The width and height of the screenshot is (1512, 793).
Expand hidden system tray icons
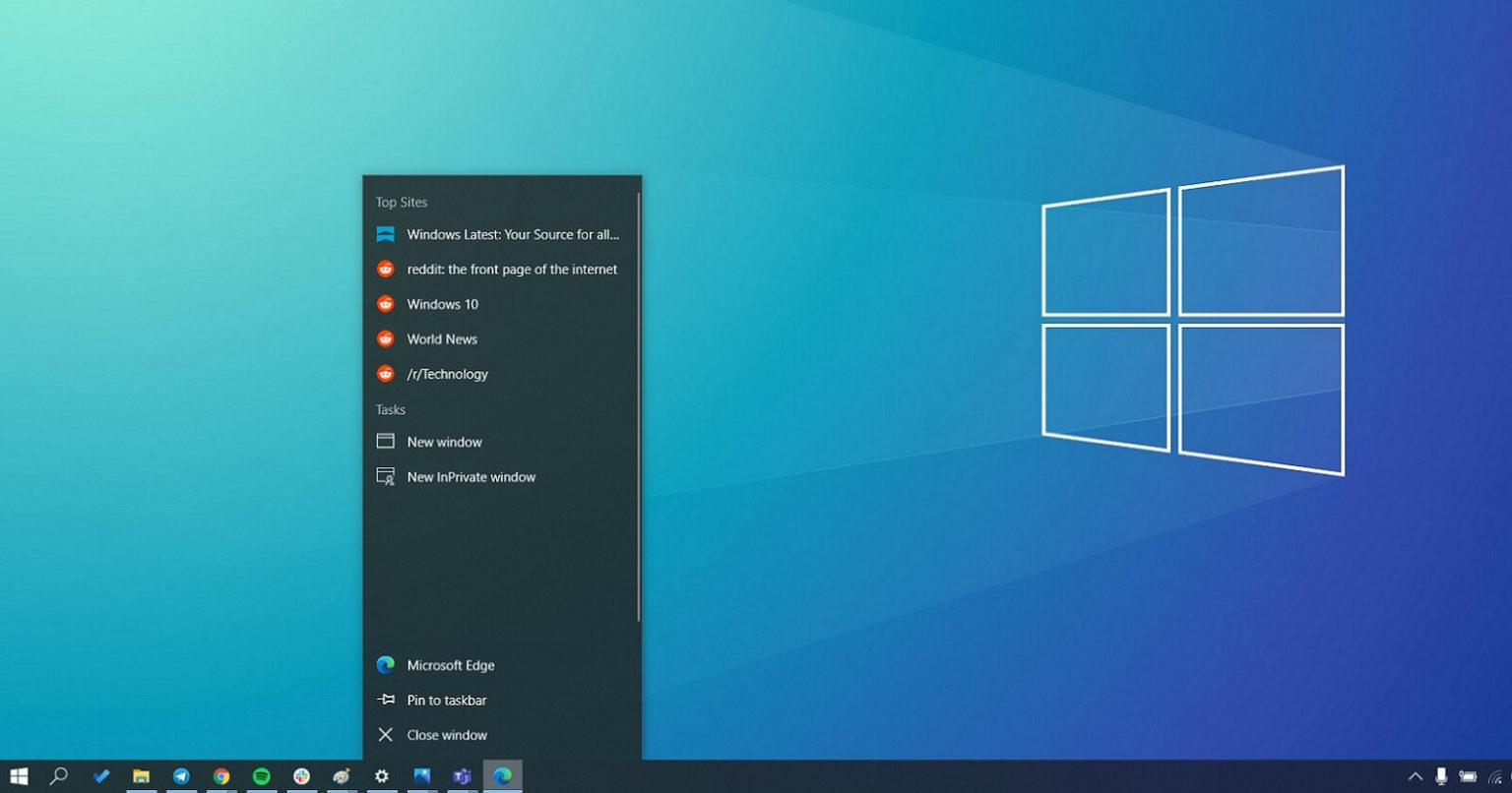pos(1415,776)
